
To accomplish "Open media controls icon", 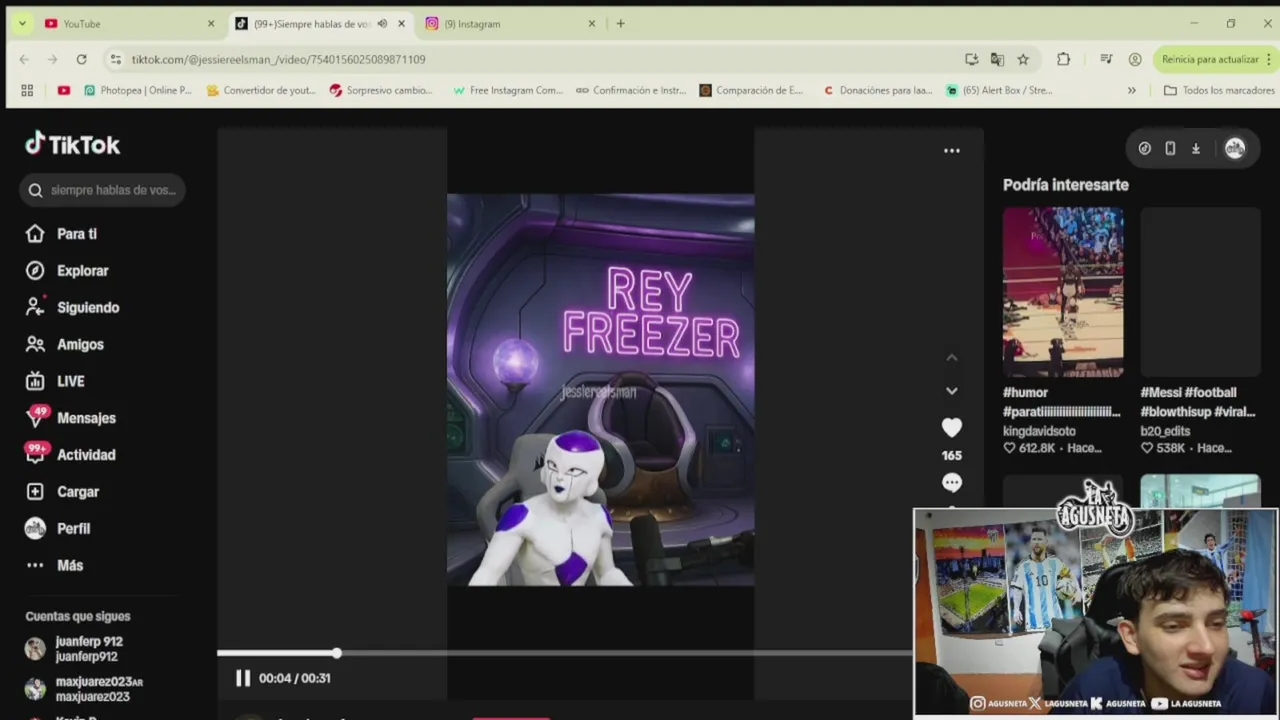I will click(1106, 60).
